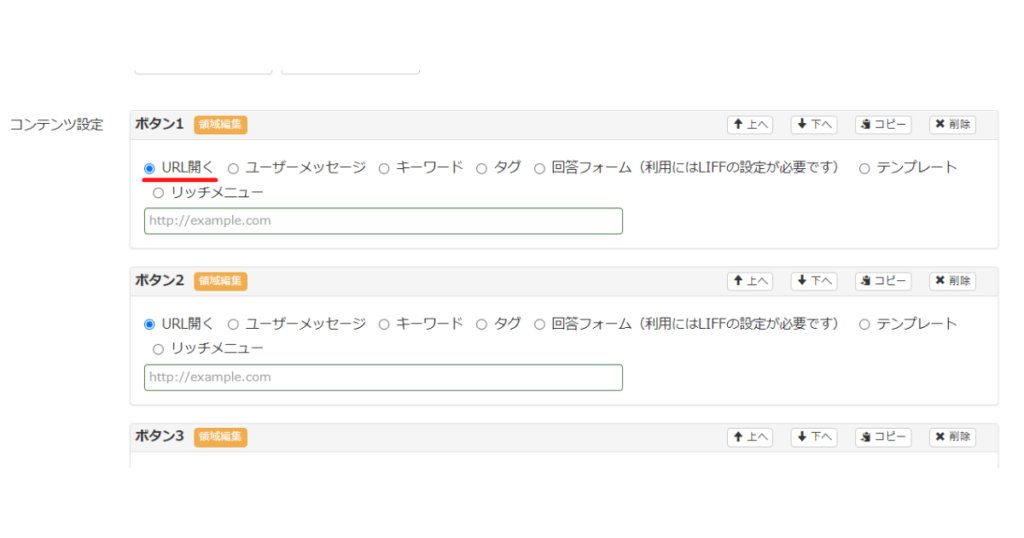Open 領域編集 for ボタン3
Image resolution: width=1024 pixels, height=538 pixels.
coord(220,437)
